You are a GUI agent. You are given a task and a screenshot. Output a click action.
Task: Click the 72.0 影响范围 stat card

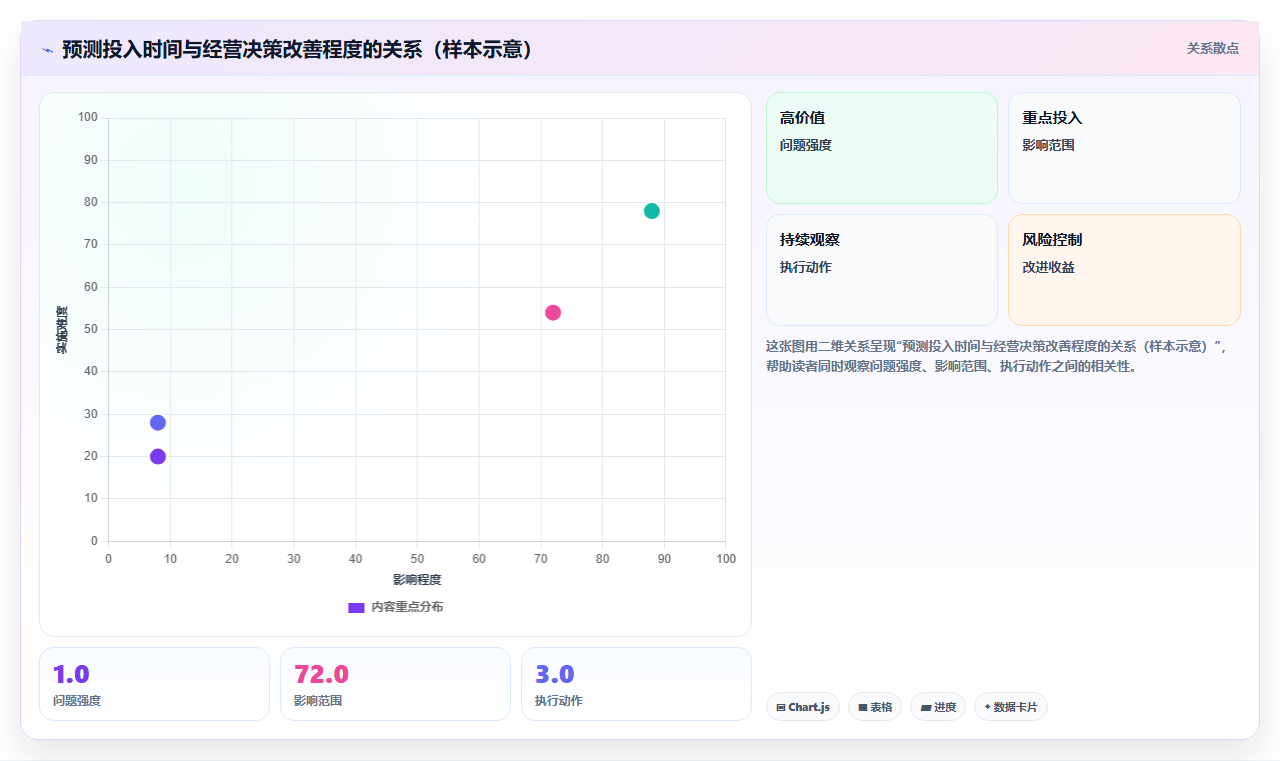395,684
